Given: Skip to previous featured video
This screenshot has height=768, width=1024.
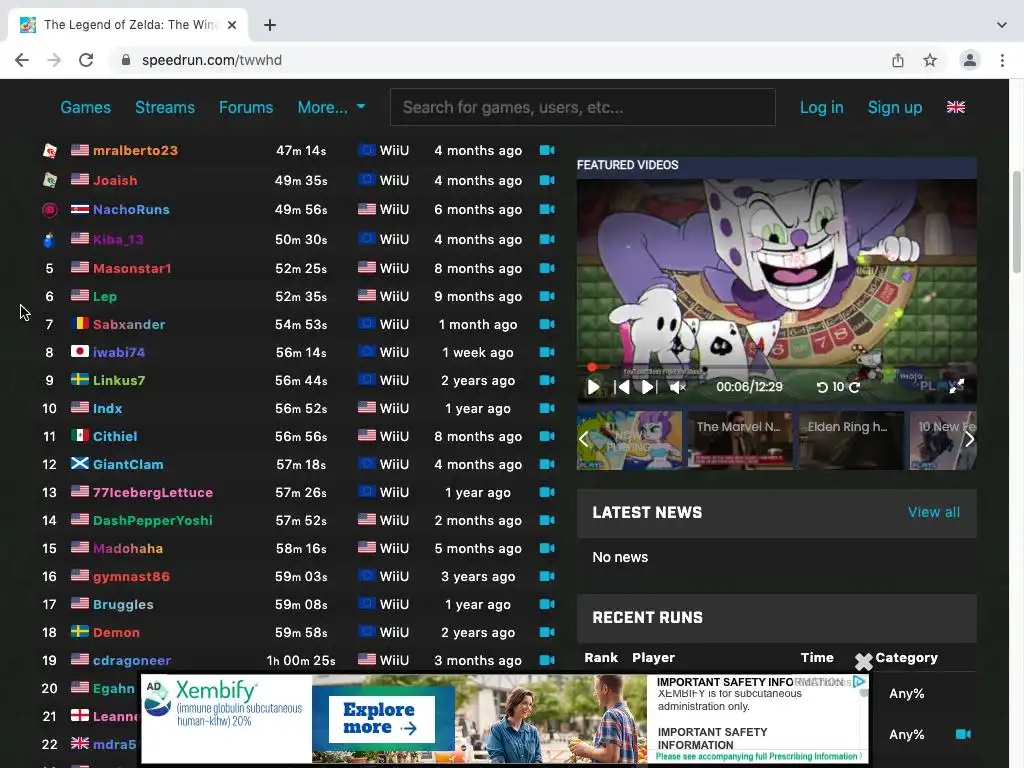Looking at the screenshot, I should coord(622,387).
